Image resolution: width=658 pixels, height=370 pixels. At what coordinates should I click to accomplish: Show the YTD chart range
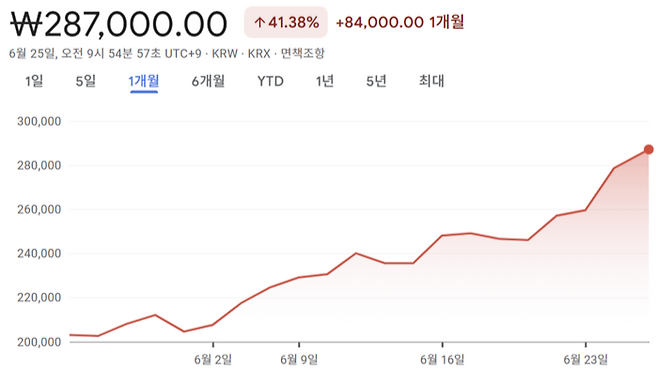(270, 81)
